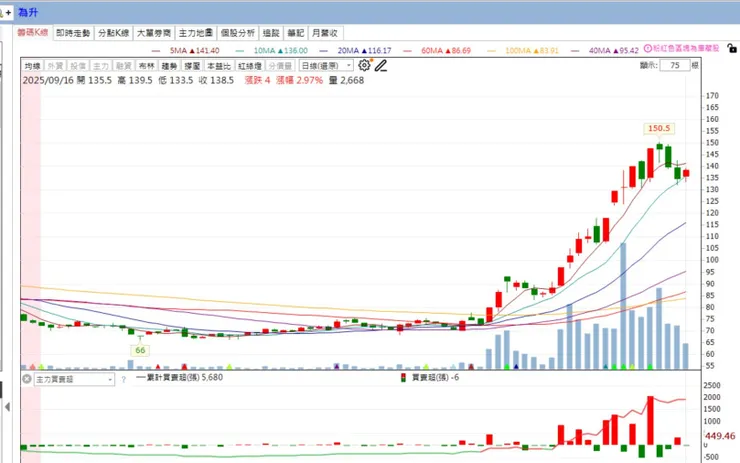Click the 買賣超(張) -6 legend

tap(429, 378)
